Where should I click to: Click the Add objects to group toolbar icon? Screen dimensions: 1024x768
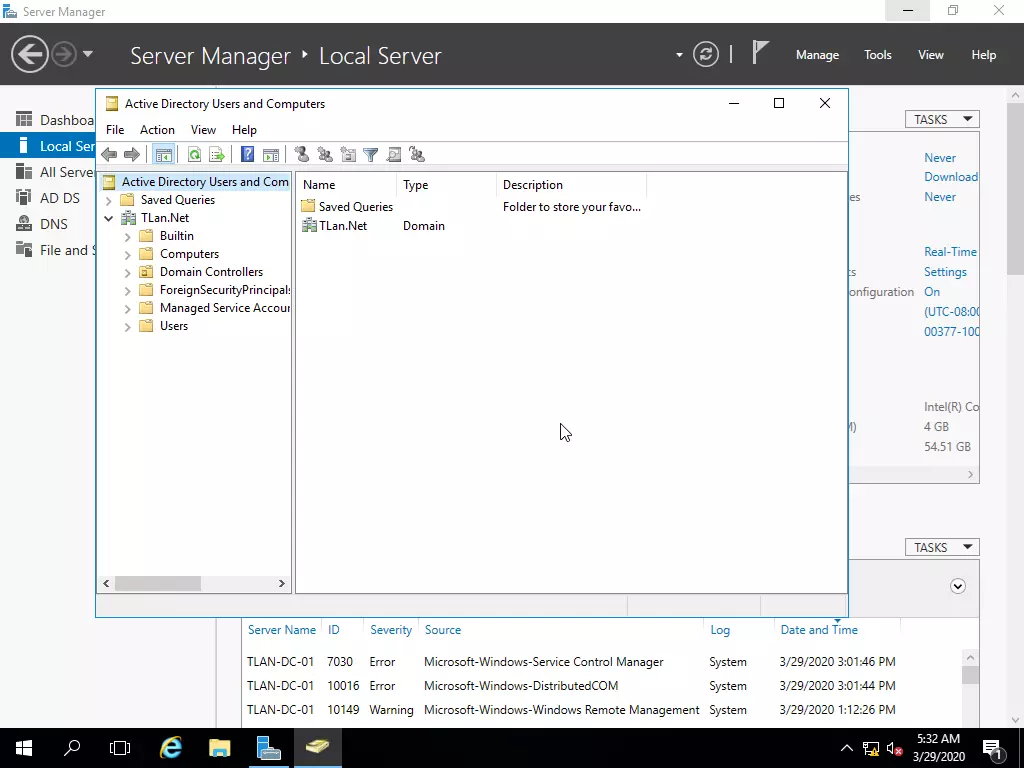(x=417, y=155)
